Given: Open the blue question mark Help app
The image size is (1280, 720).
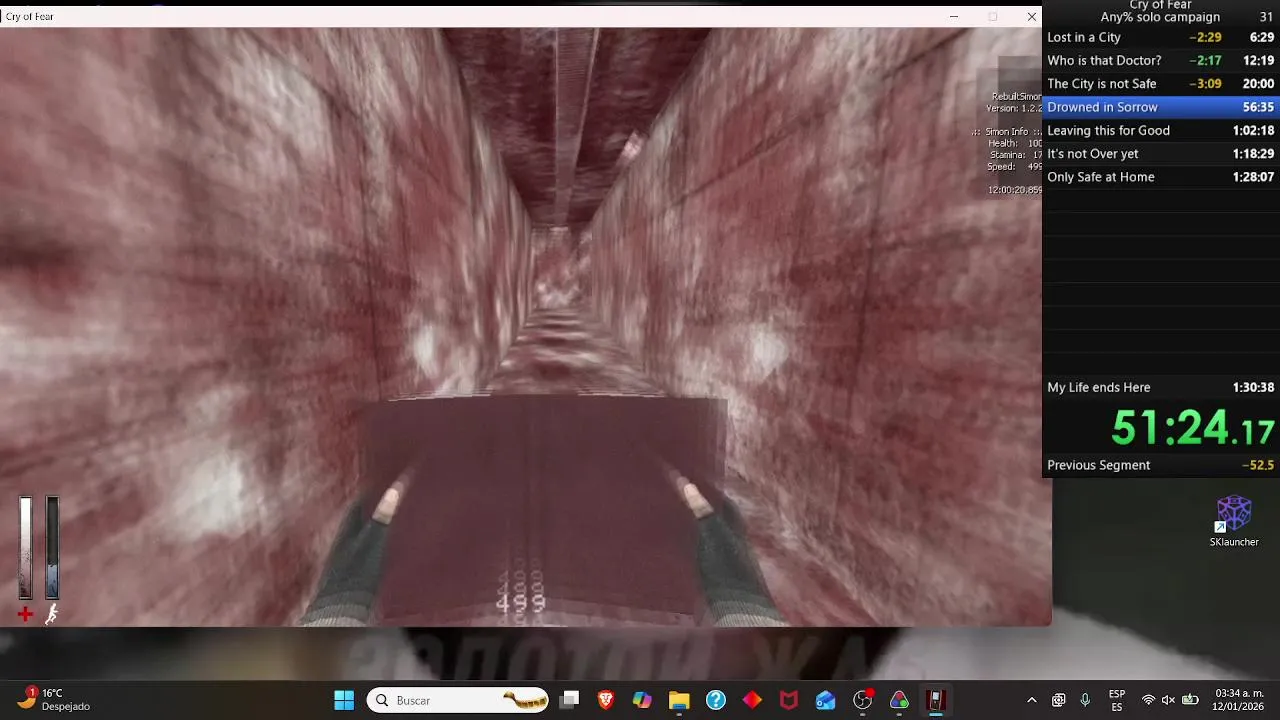Looking at the screenshot, I should point(716,700).
